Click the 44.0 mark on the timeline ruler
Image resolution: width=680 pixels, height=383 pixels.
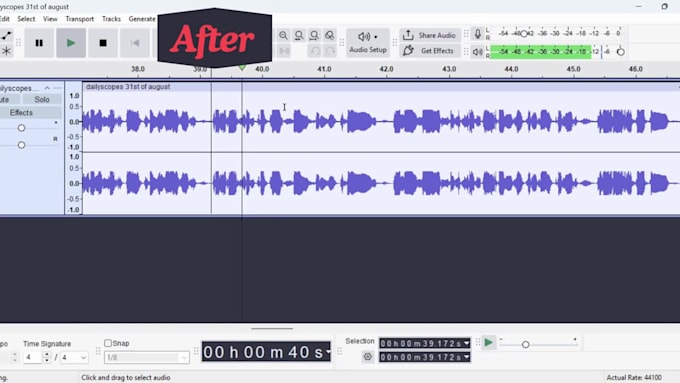(x=511, y=69)
